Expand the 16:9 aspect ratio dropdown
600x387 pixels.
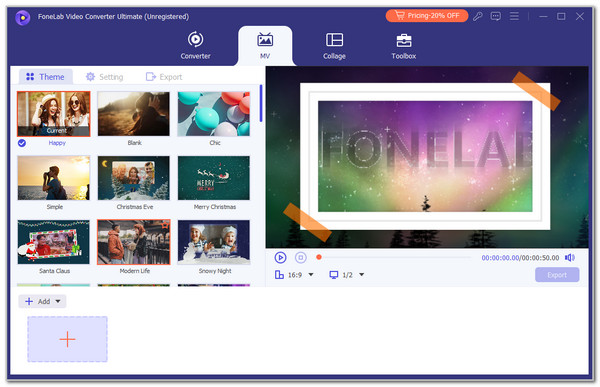pyautogui.click(x=311, y=275)
